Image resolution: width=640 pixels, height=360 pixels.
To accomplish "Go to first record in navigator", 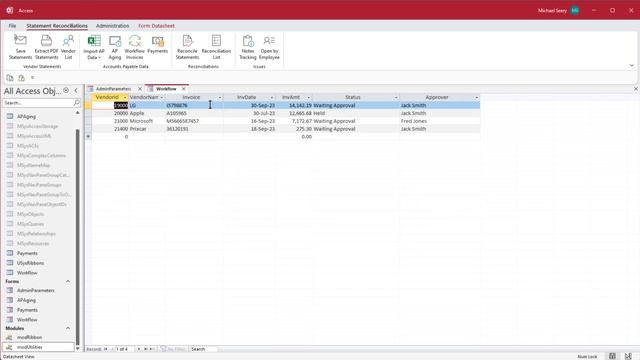I will (106, 349).
